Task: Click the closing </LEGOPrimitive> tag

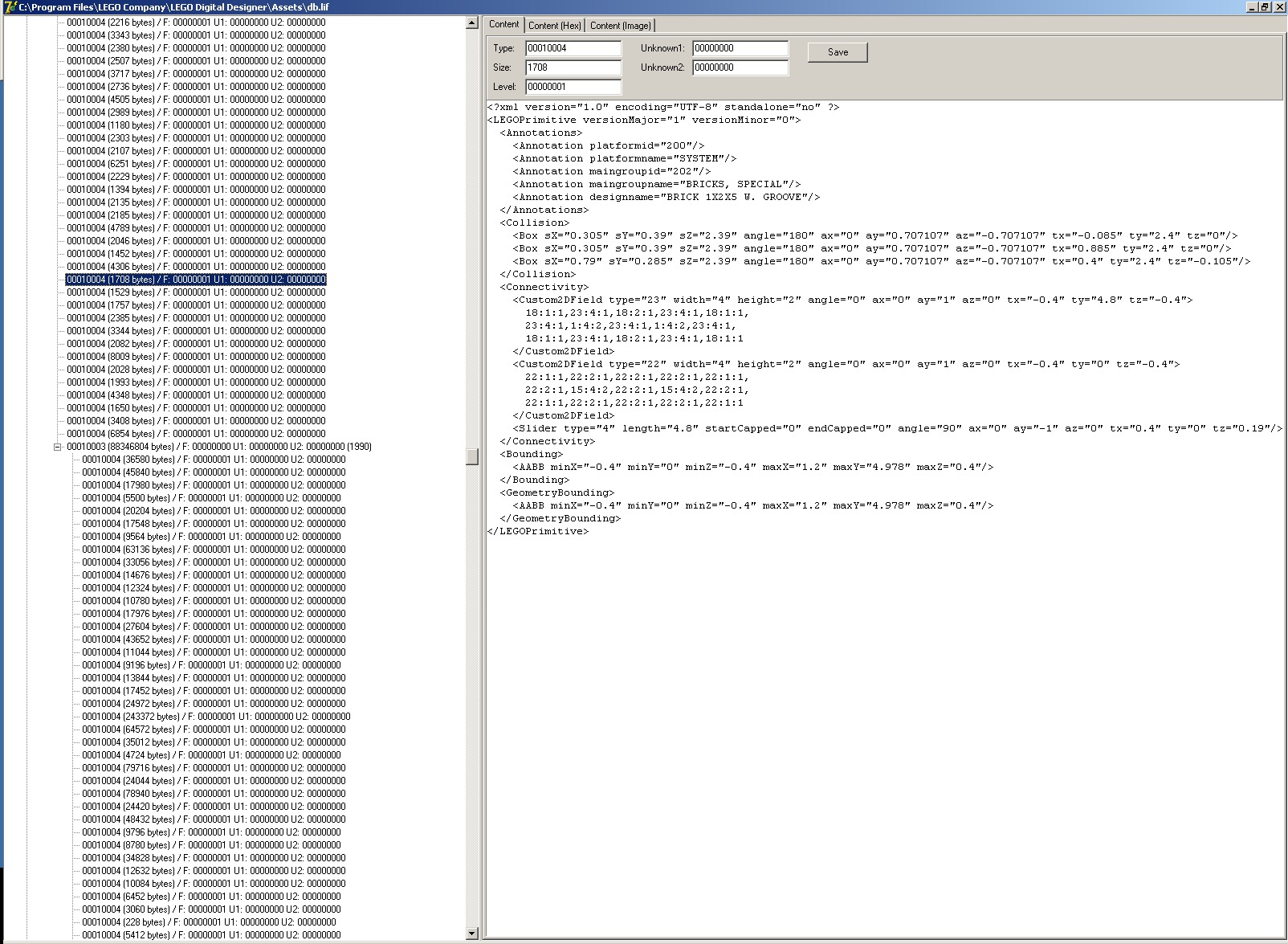Action: [x=538, y=531]
